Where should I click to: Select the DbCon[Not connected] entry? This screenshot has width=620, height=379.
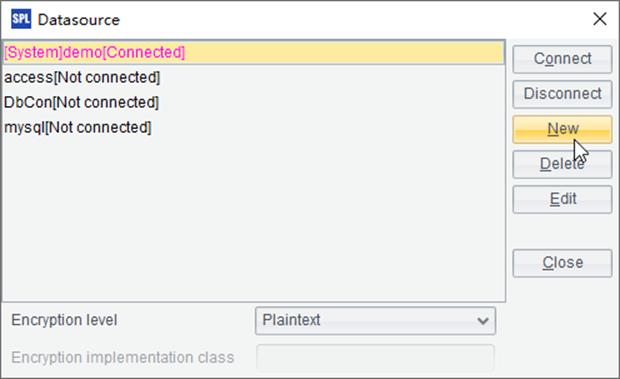pyautogui.click(x=254, y=102)
